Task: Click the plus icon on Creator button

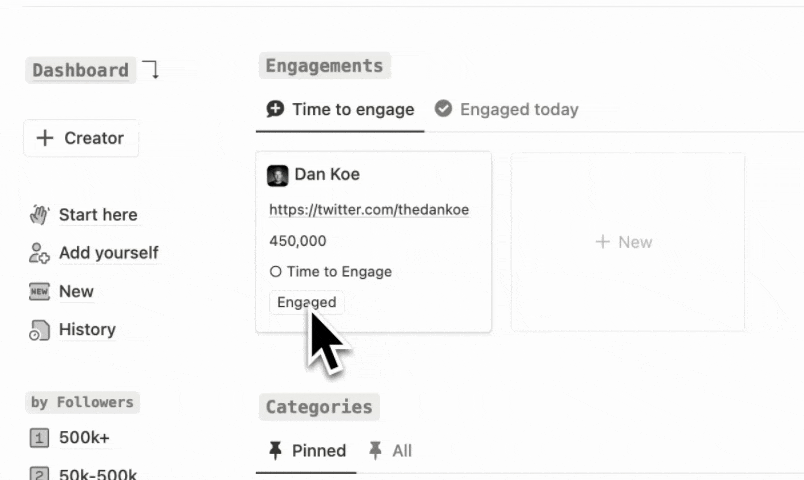Action: (x=45, y=138)
